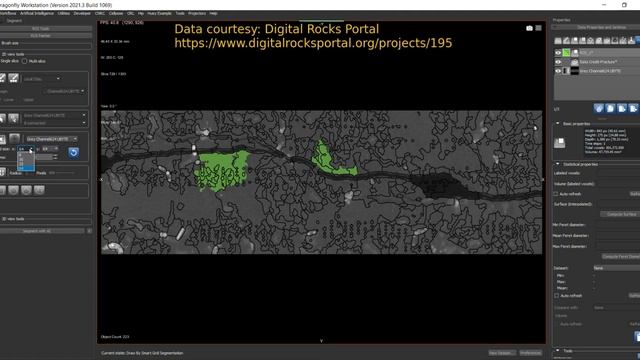Click the grid icon left of Radius
Viewport: 640px width, 360px height.
coord(2,172)
